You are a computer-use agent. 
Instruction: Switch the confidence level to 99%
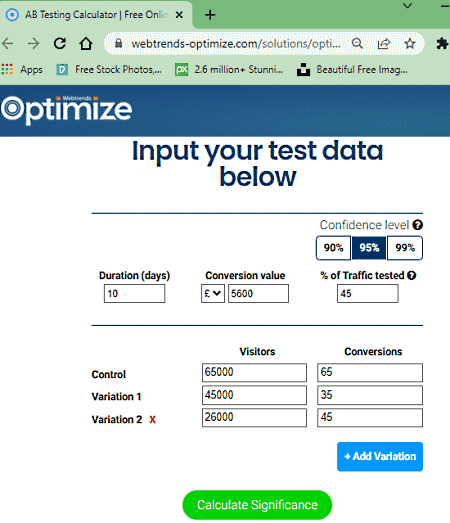pyautogui.click(x=405, y=248)
